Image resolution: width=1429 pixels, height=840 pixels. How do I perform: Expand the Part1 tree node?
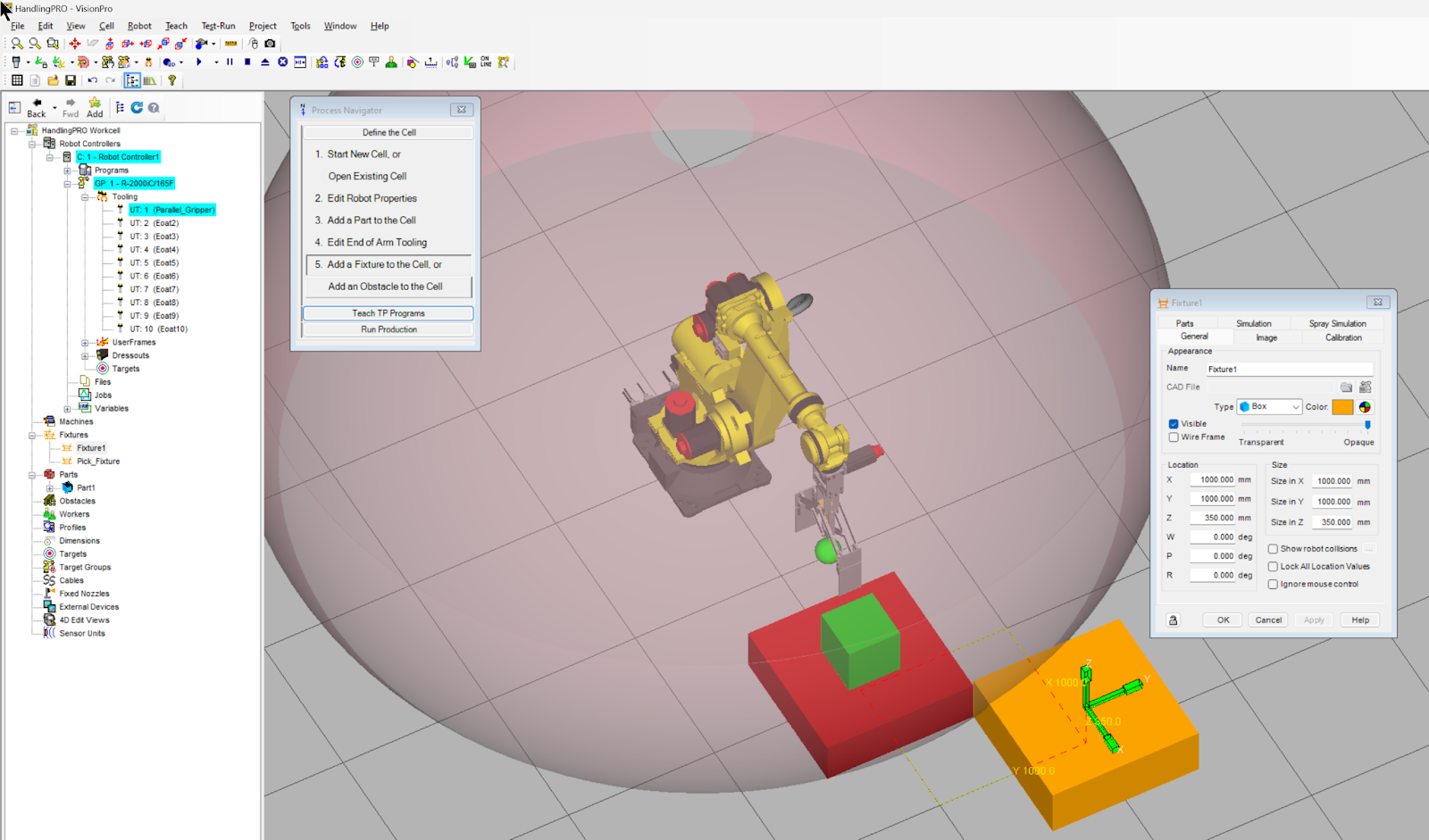pyautogui.click(x=50, y=488)
